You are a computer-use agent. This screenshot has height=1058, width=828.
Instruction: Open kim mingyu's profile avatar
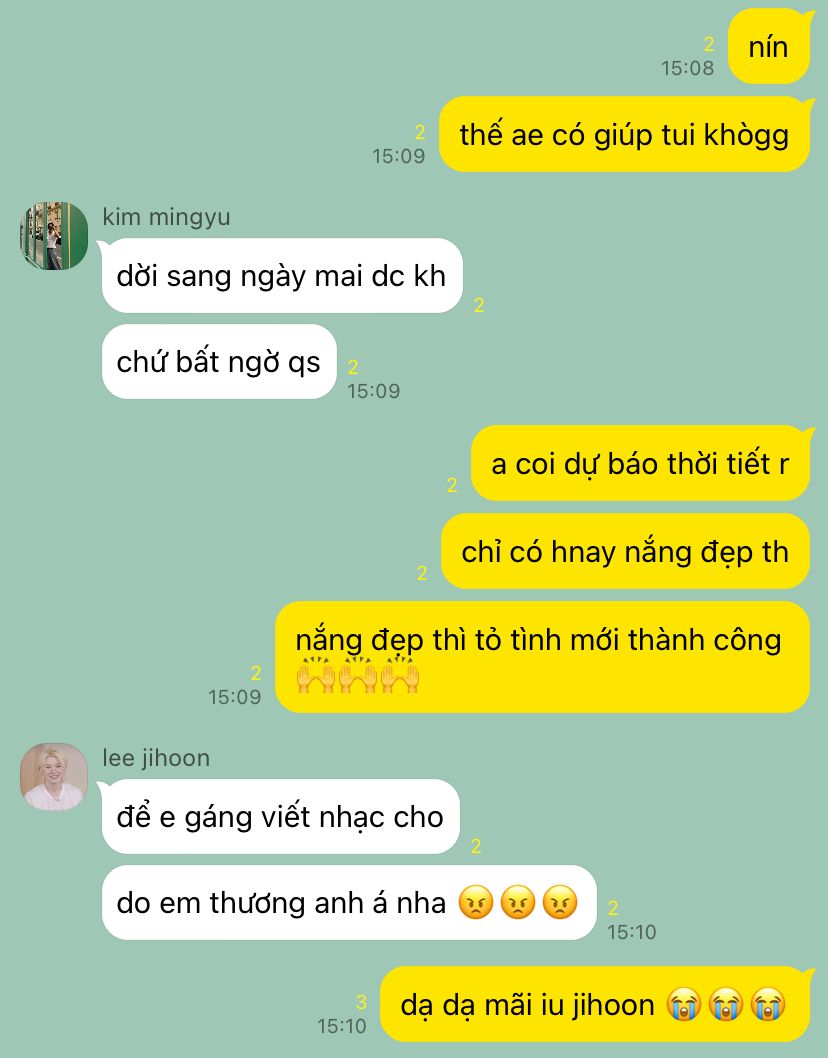(x=54, y=235)
